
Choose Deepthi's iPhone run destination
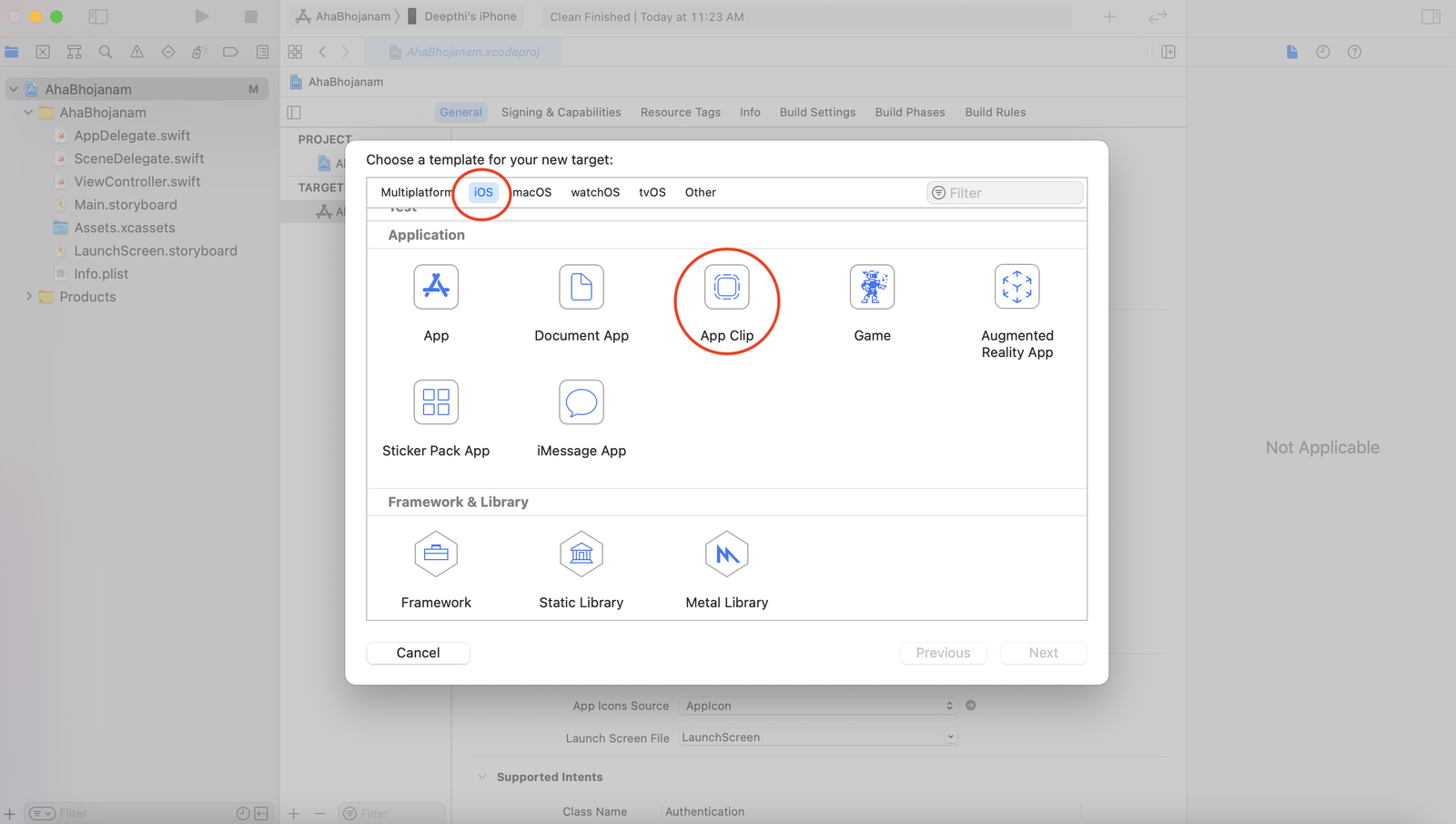pyautogui.click(x=462, y=16)
